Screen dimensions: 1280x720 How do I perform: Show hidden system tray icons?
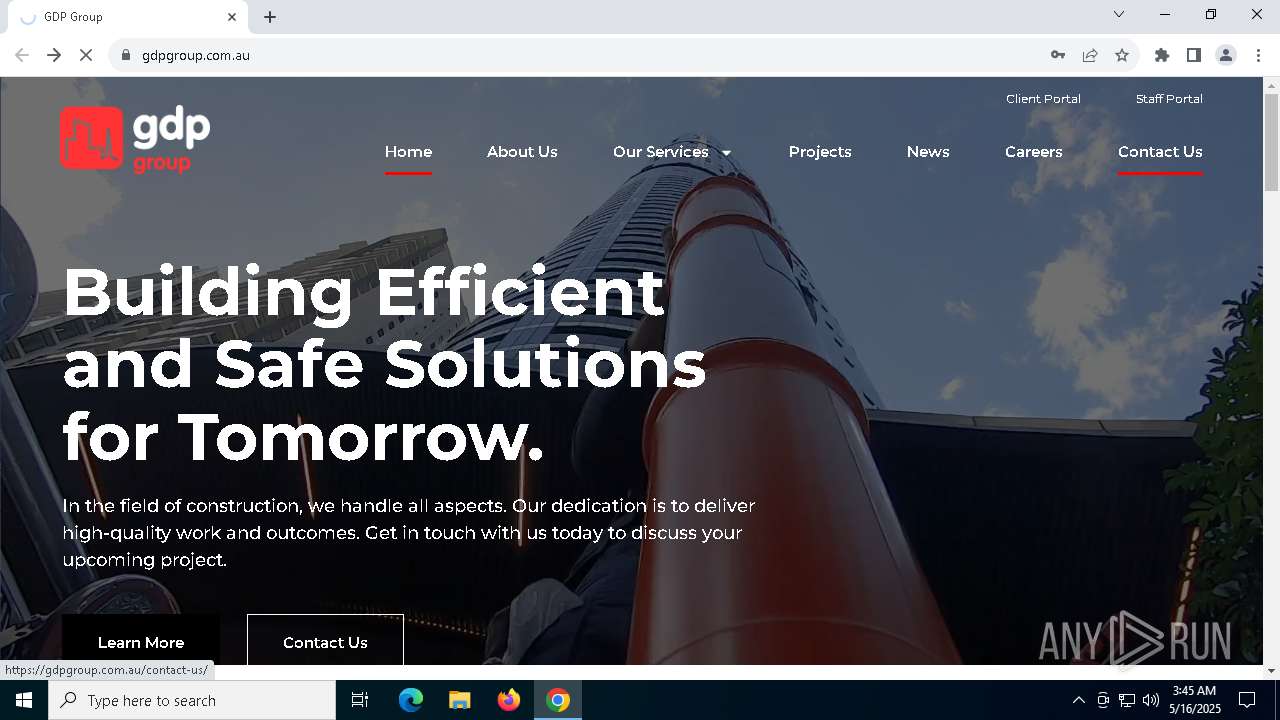pyautogui.click(x=1078, y=700)
